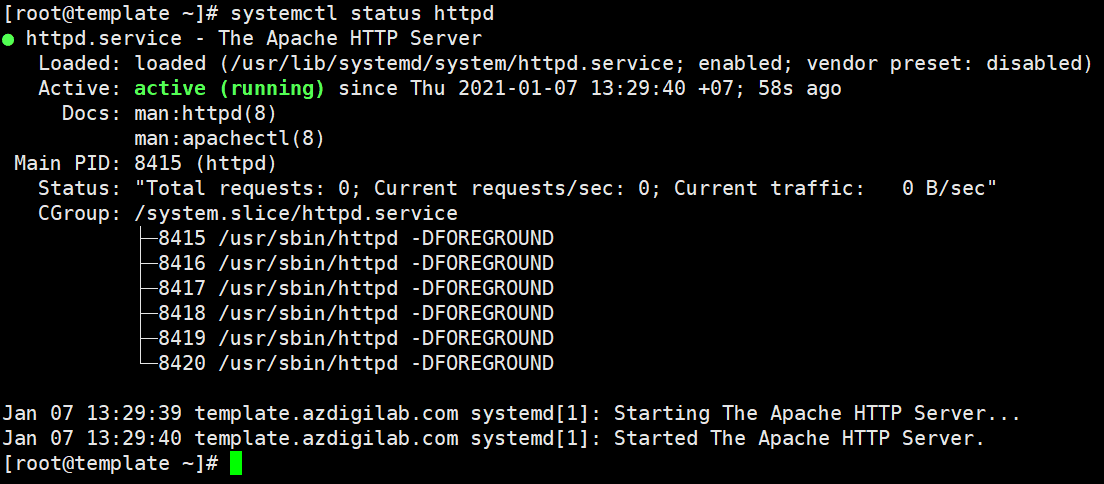Select last process 8420 in the CGroup tree

click(x=182, y=364)
